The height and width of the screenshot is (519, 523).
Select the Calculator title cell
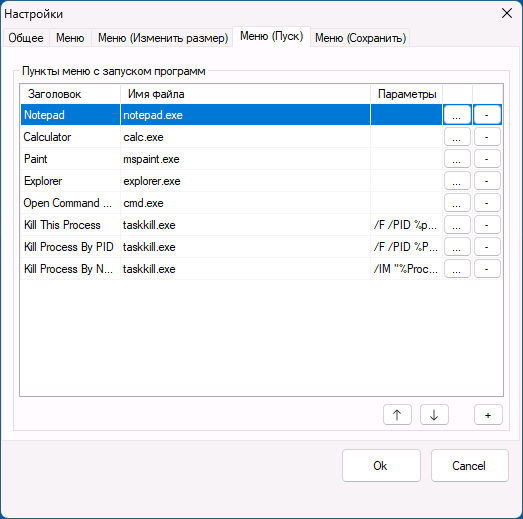pyautogui.click(x=70, y=137)
